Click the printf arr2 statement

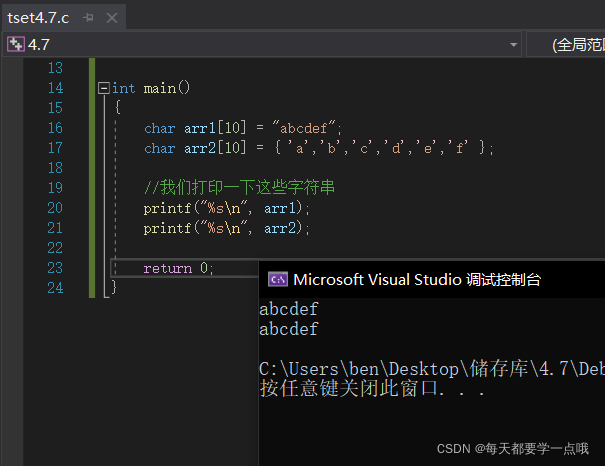[x=227, y=228]
